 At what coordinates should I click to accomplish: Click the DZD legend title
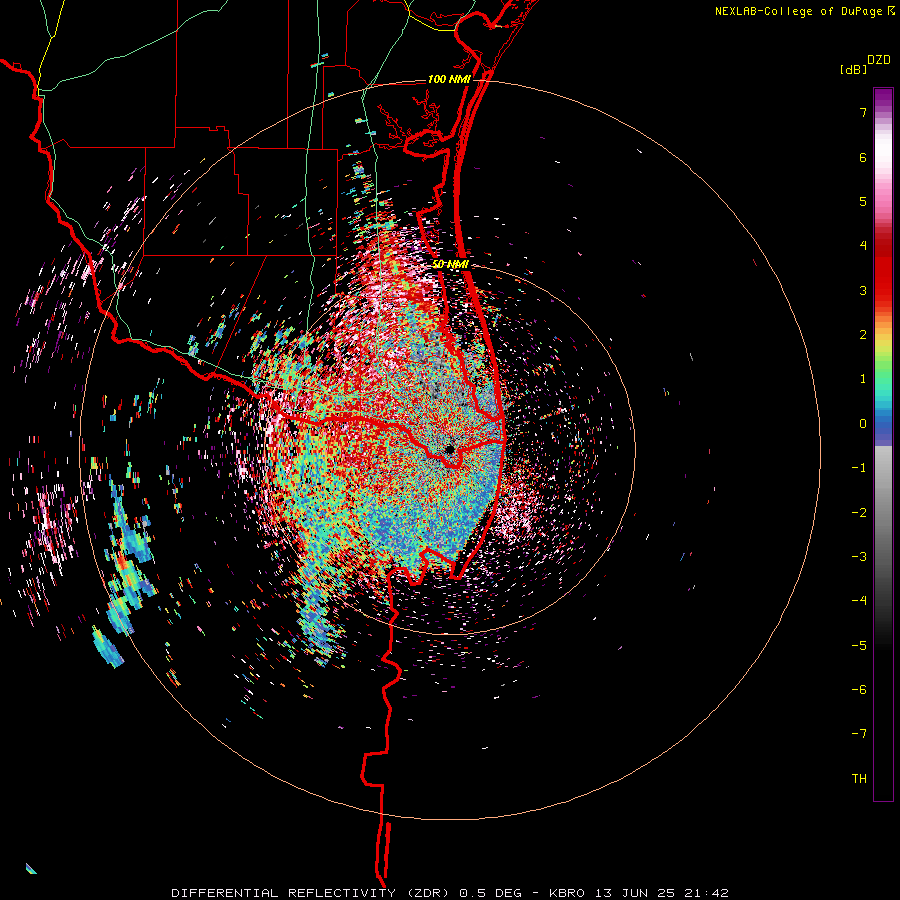coord(879,60)
